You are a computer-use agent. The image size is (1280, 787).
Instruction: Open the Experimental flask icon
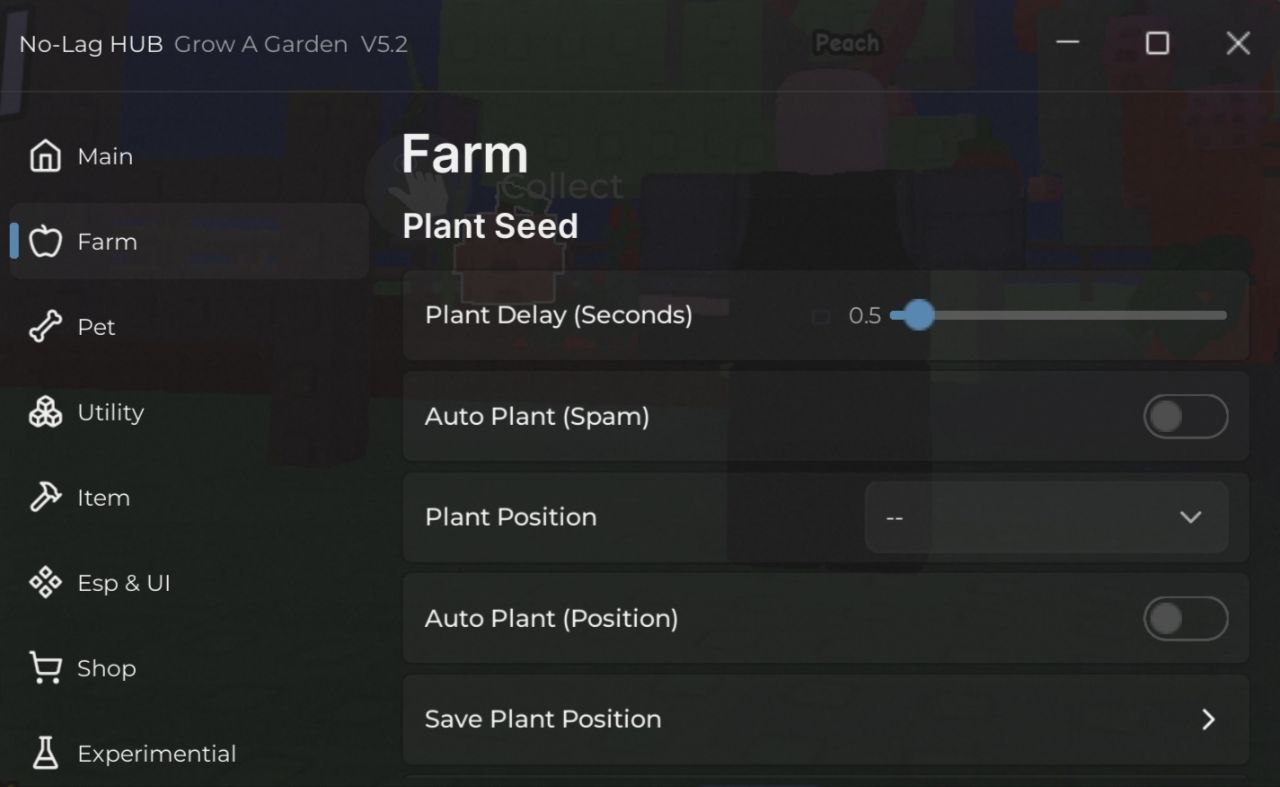click(x=45, y=754)
